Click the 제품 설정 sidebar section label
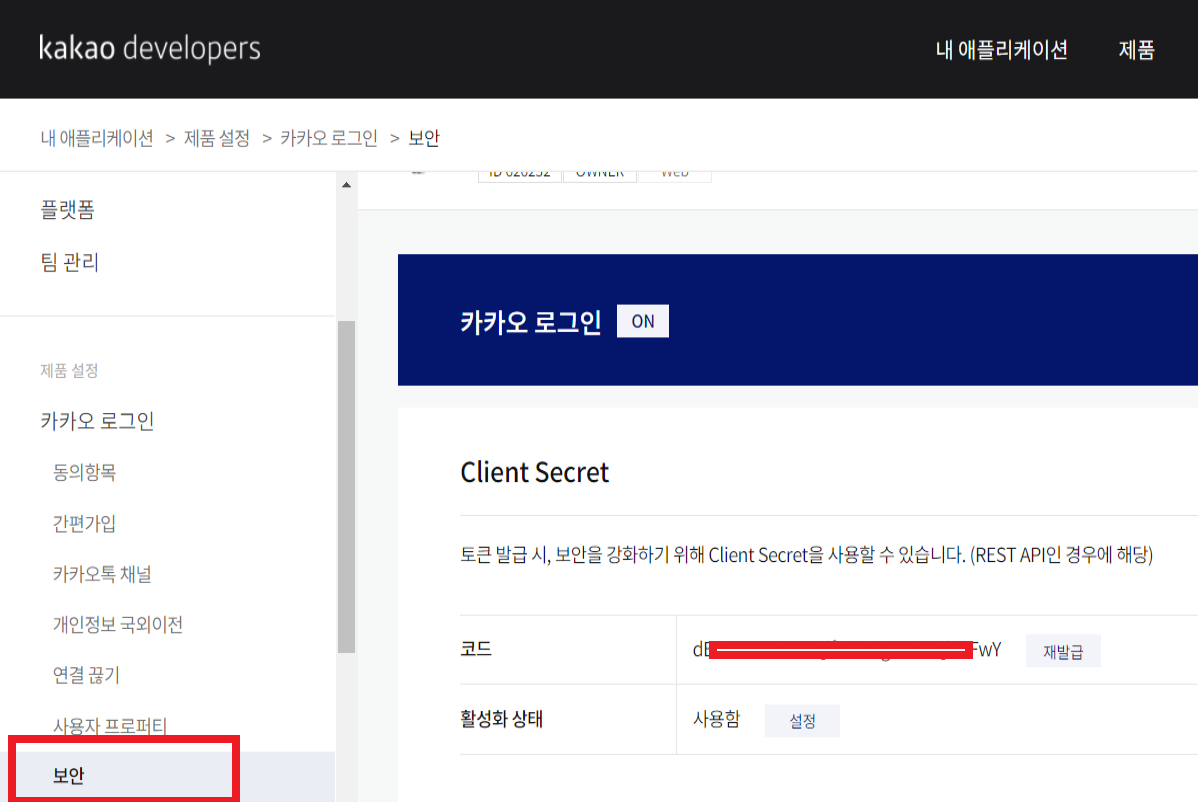The width and height of the screenshot is (1198, 802). point(70,370)
